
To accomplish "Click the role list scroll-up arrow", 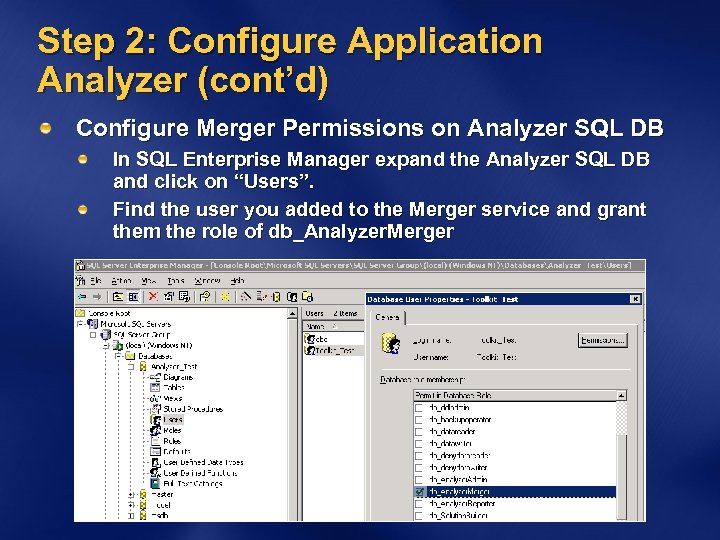I will 621,395.
